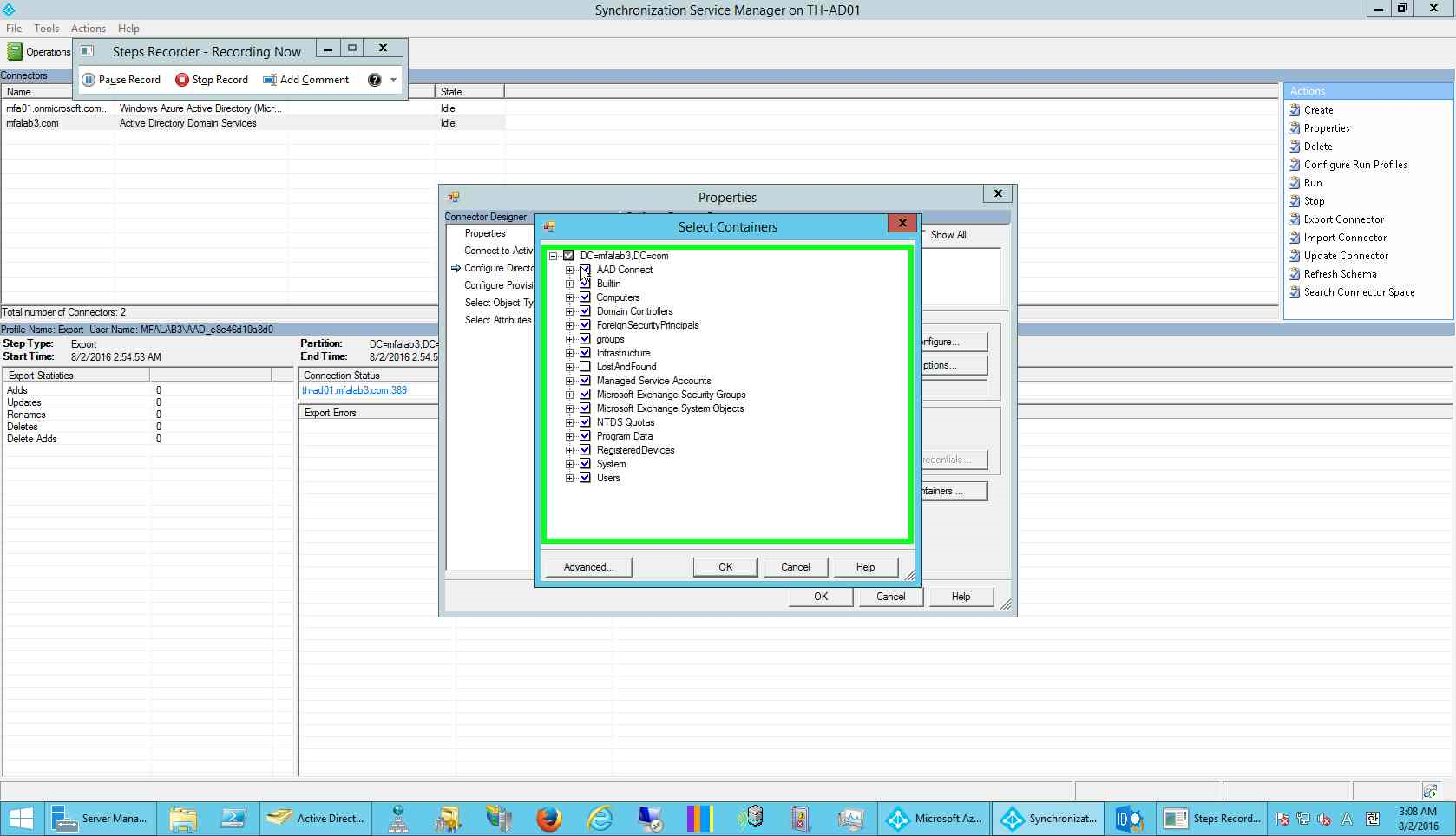Screen dimensions: 1456x836
Task: Expand the Microsoft Exchange Security Groups node
Action: click(569, 395)
